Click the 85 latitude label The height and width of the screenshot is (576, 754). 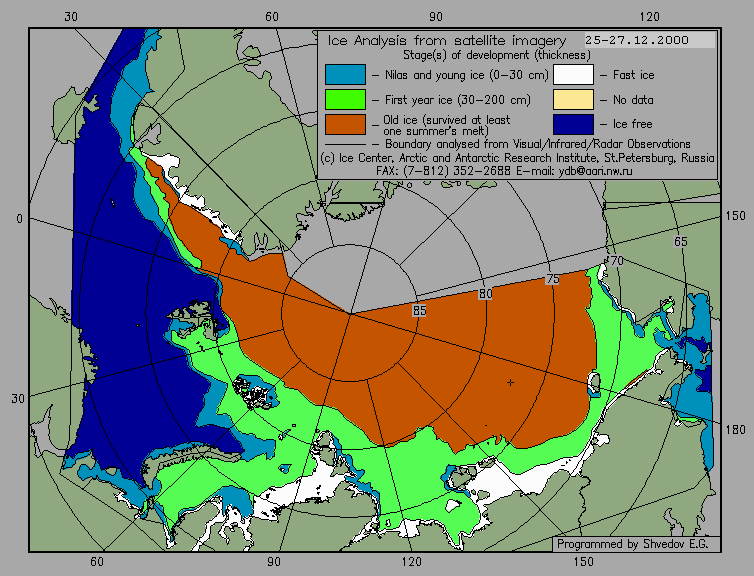click(x=419, y=311)
